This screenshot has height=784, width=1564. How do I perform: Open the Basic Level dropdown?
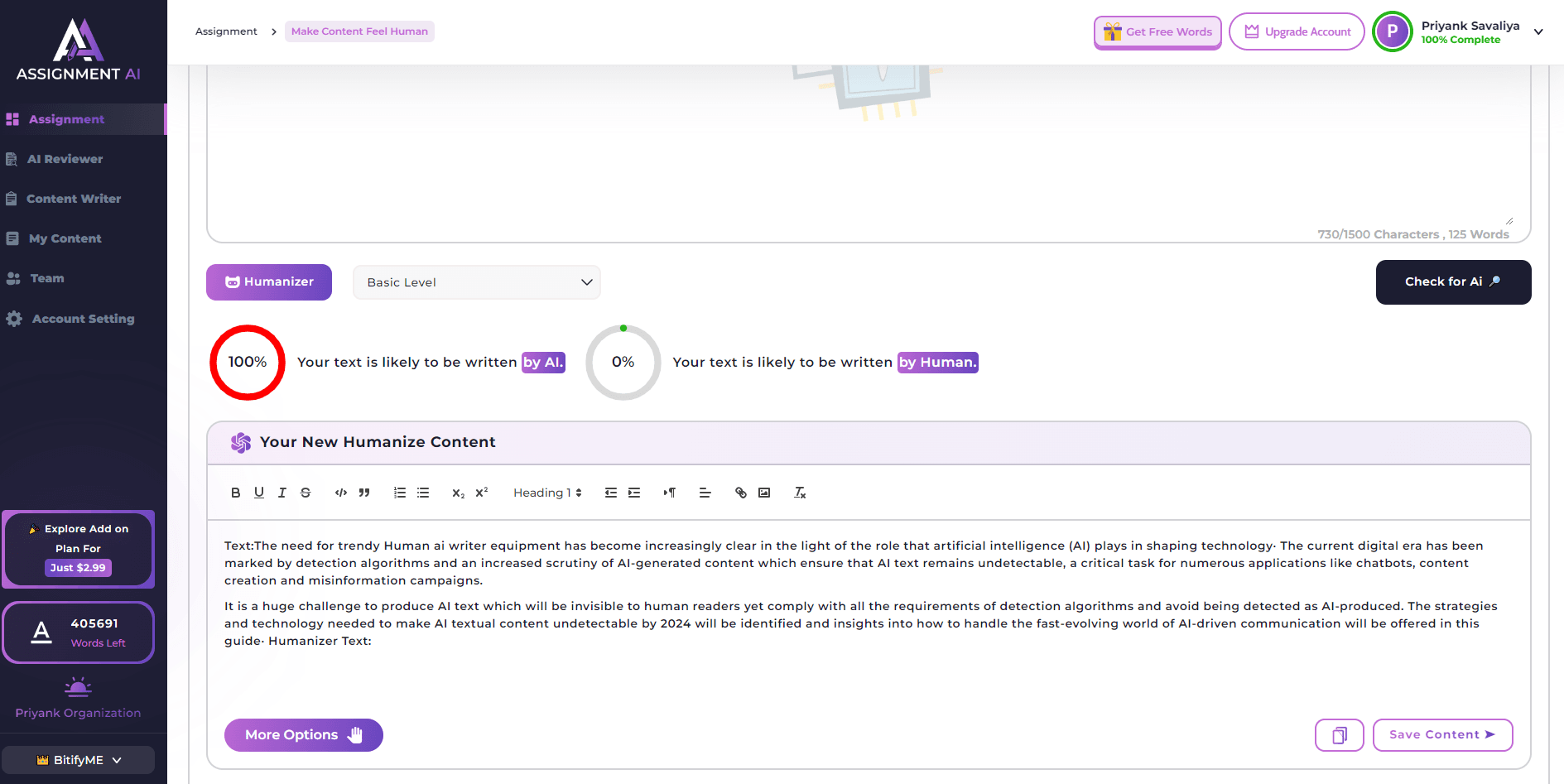[476, 281]
